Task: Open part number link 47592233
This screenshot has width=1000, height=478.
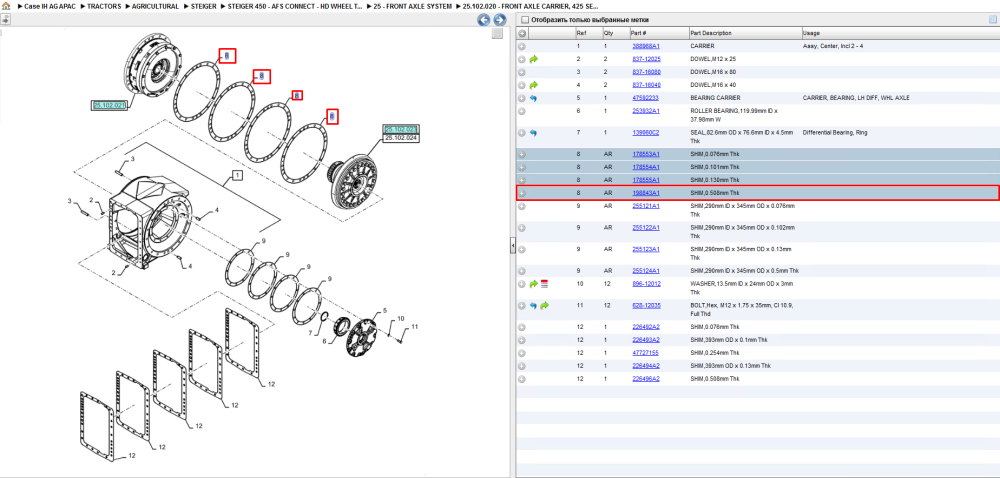Action: (x=645, y=98)
